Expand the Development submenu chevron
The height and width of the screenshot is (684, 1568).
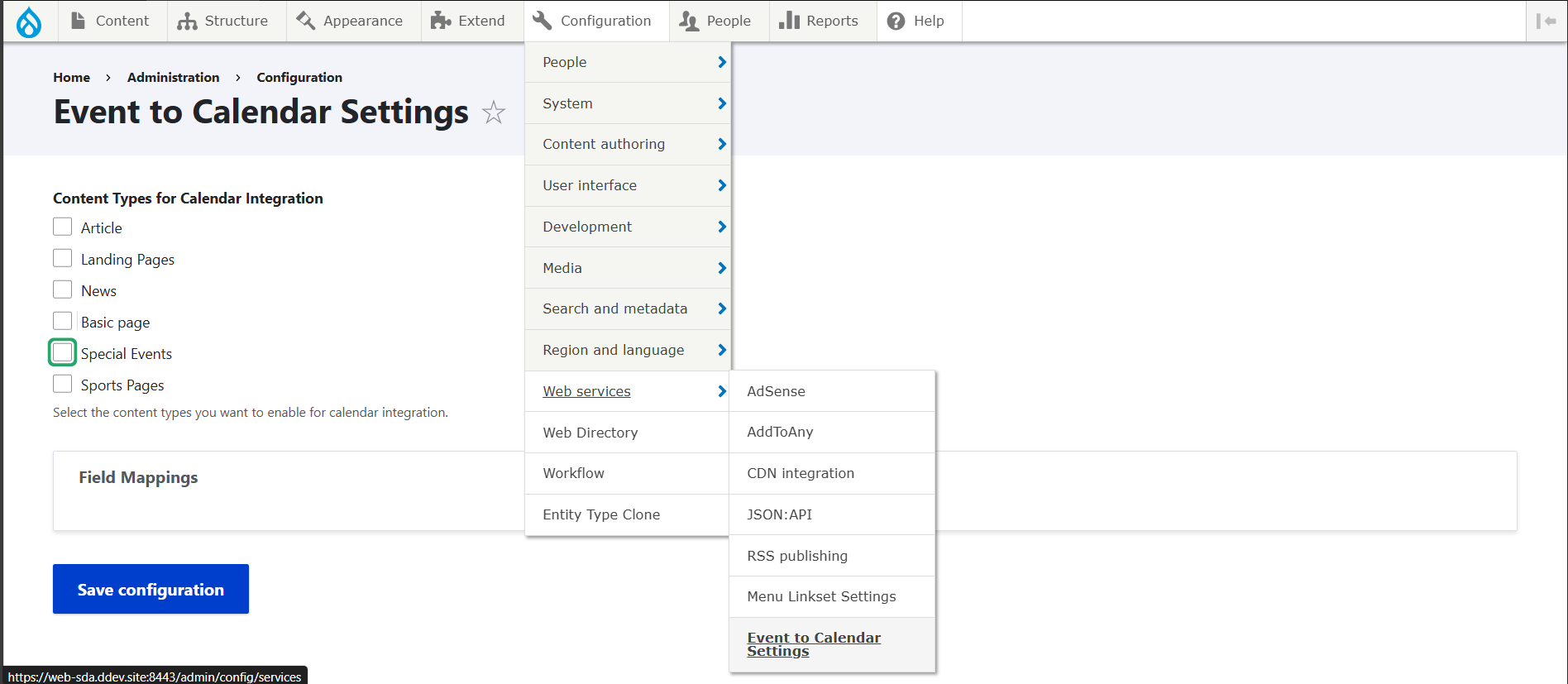click(722, 227)
